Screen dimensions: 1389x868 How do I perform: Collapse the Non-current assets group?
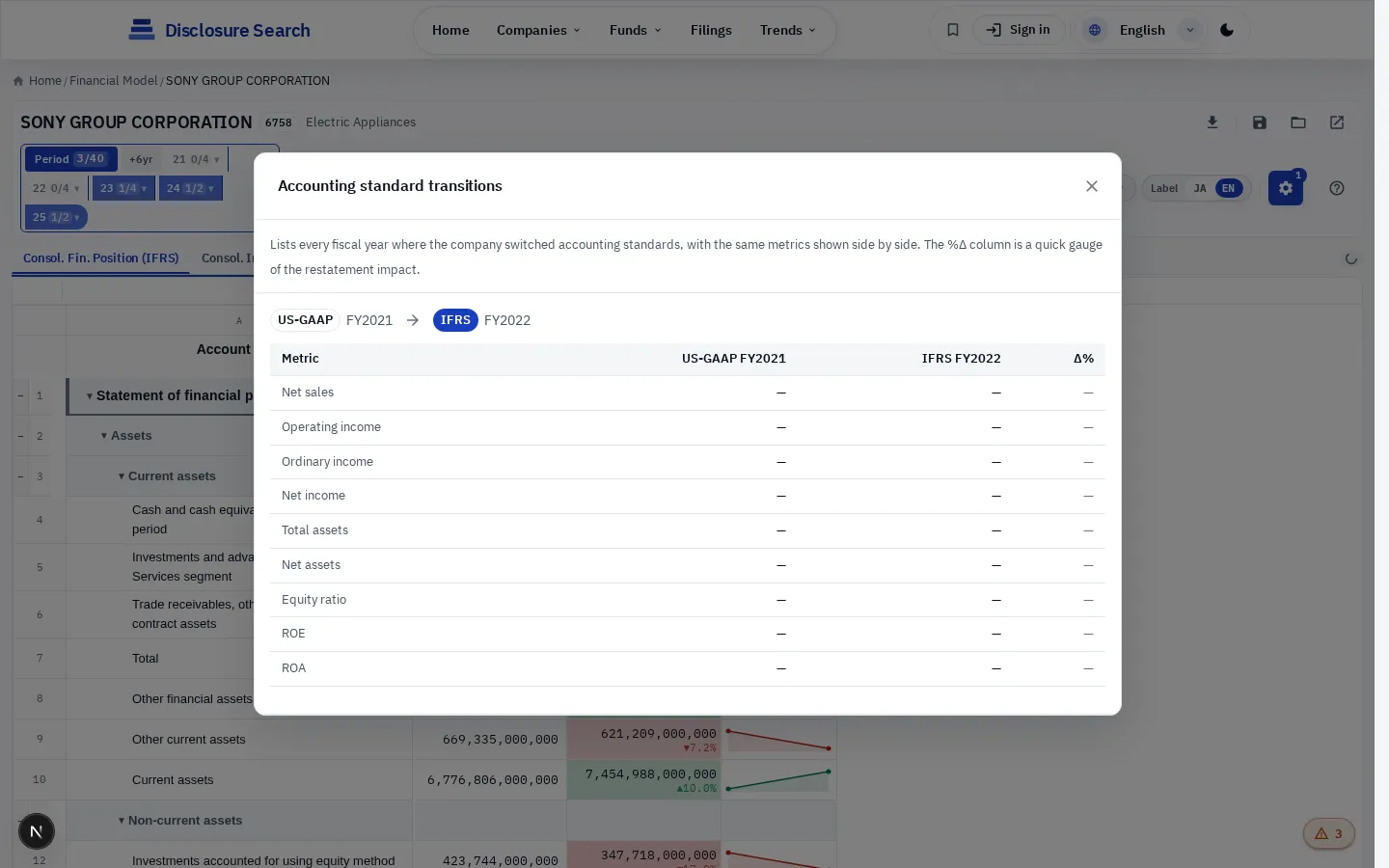point(122,821)
